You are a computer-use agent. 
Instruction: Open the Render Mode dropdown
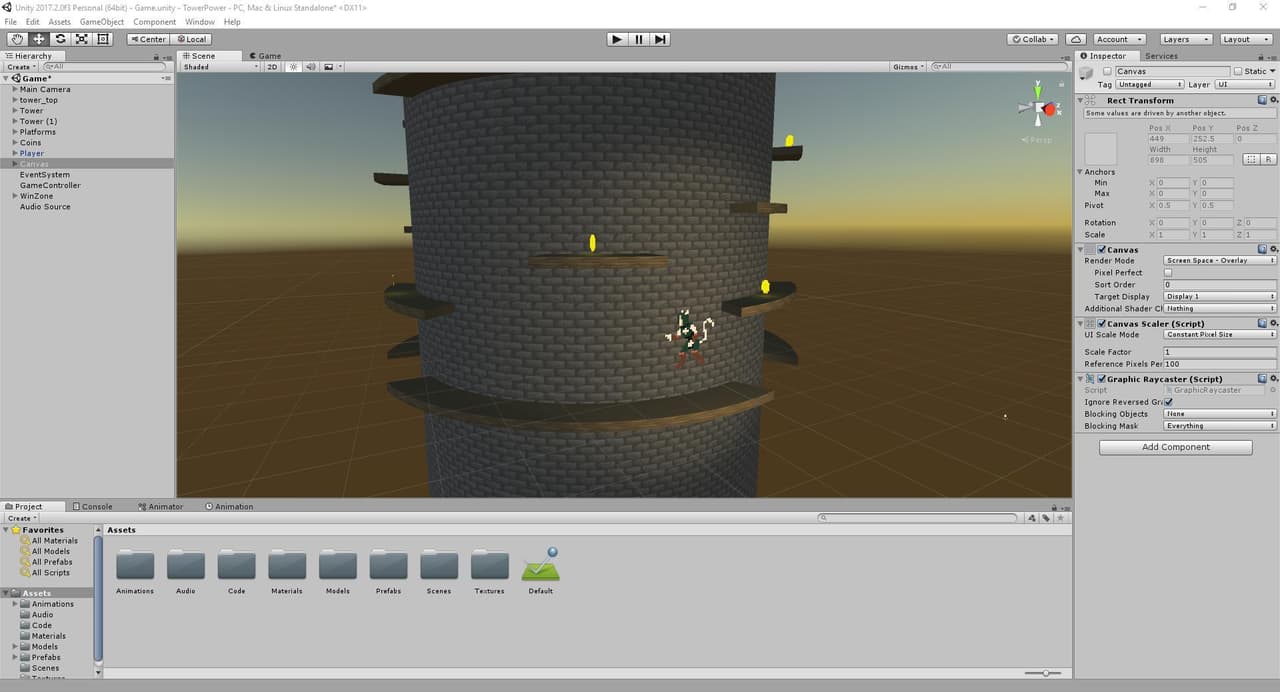1220,260
